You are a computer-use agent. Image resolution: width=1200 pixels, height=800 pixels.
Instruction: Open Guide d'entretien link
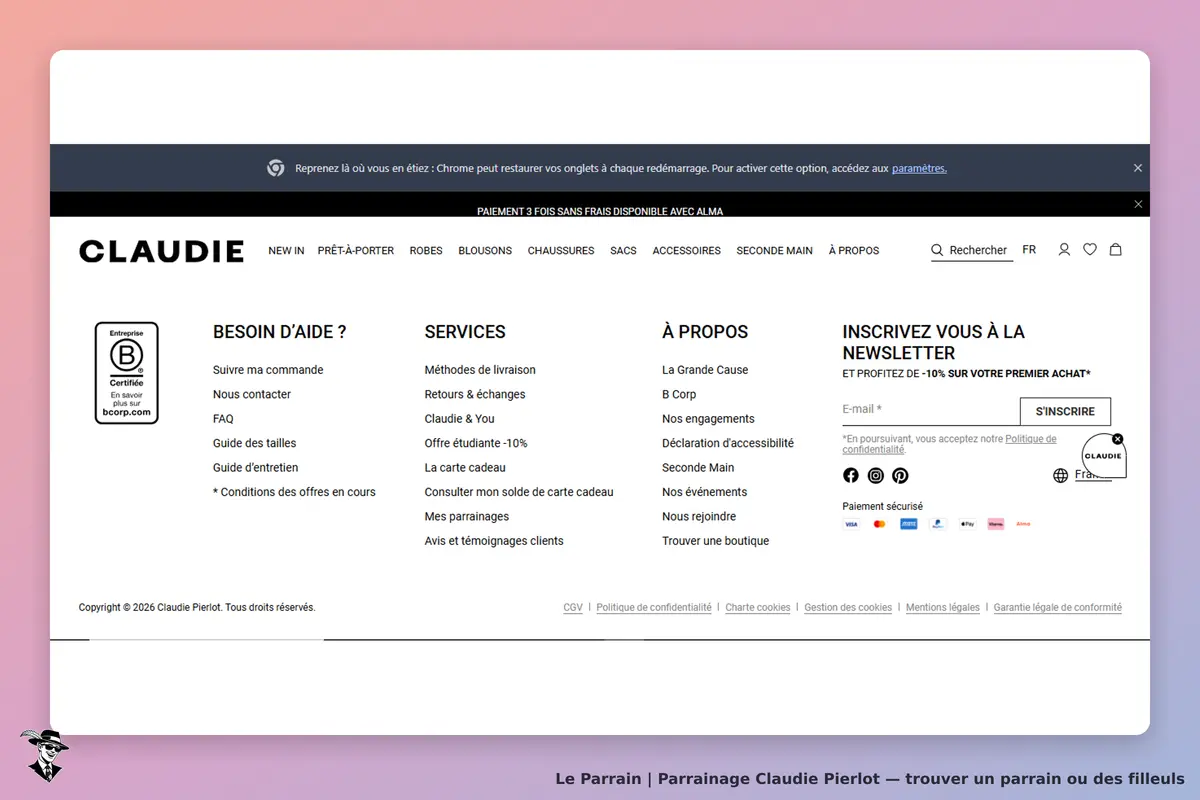click(256, 468)
